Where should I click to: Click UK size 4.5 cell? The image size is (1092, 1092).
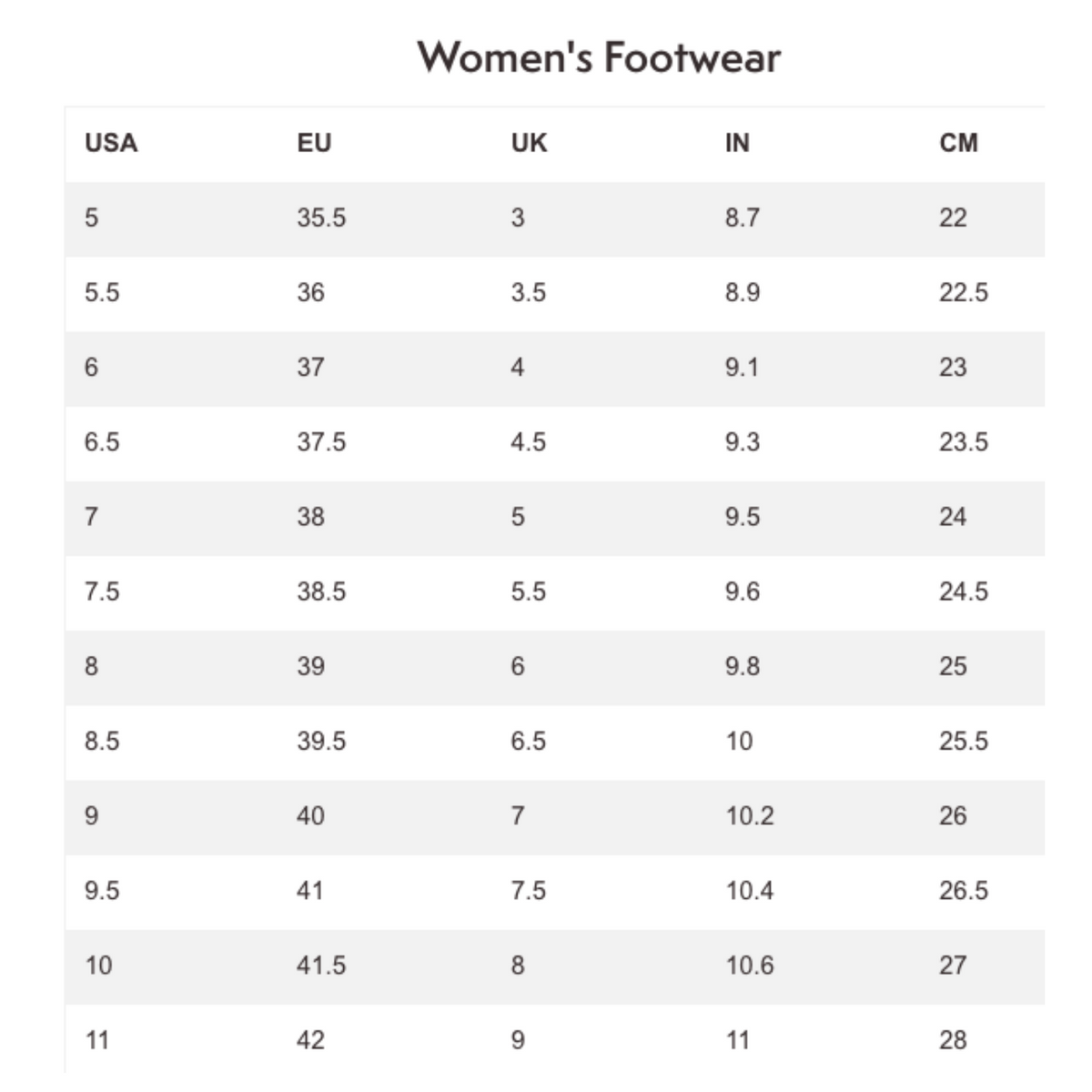528,441
